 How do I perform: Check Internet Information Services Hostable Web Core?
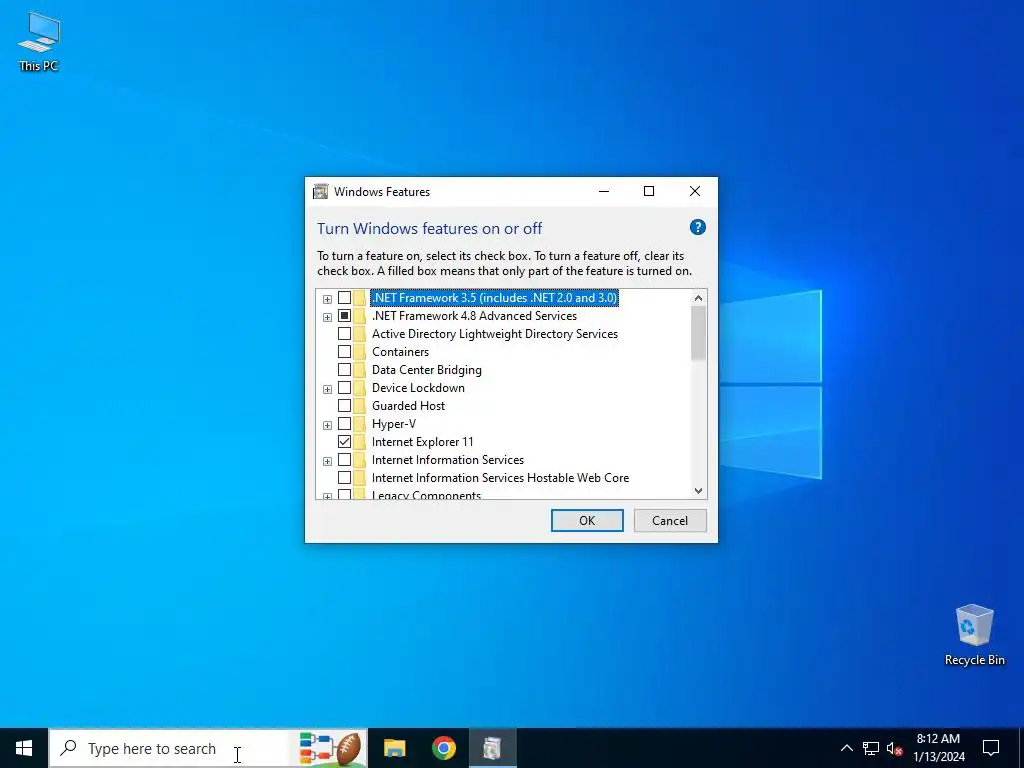(344, 478)
